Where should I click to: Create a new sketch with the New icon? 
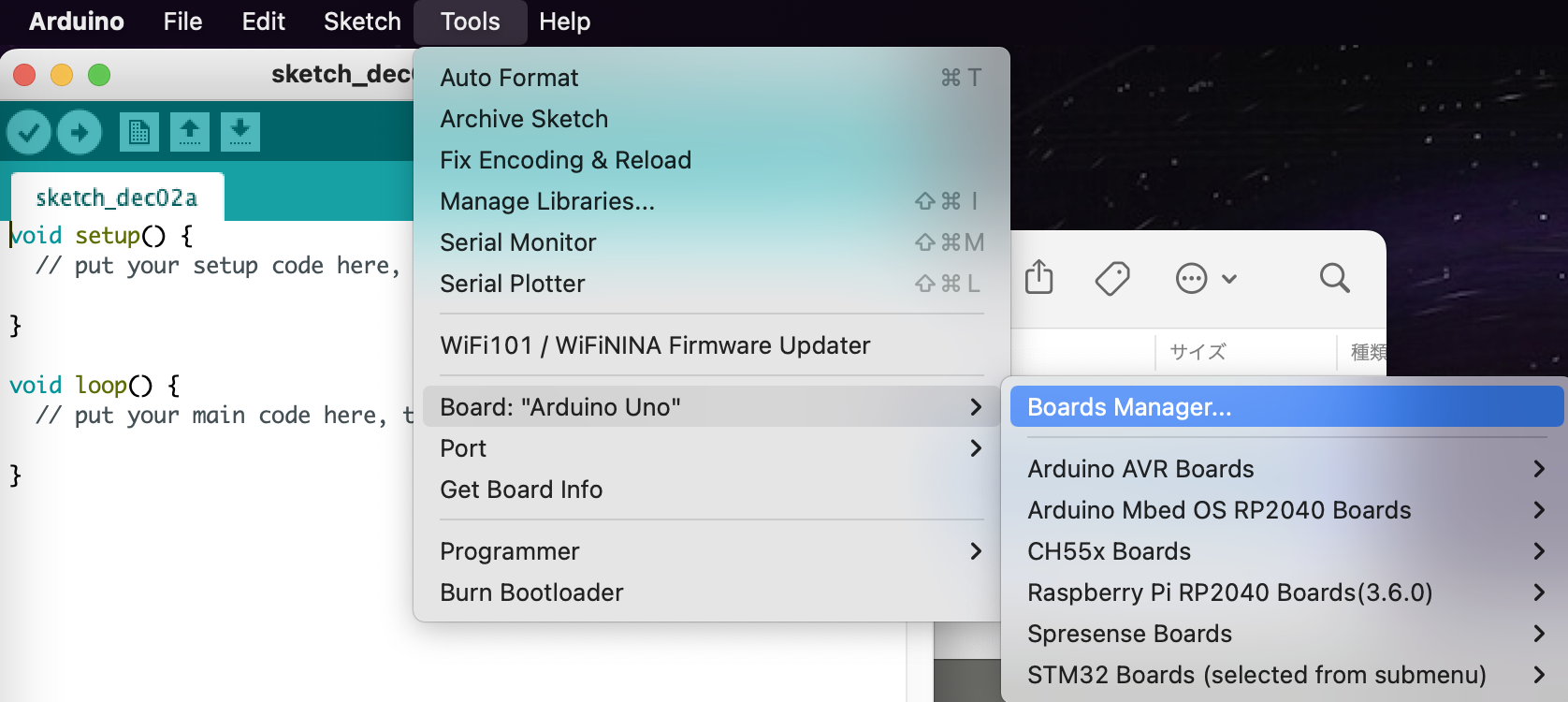pos(139,132)
